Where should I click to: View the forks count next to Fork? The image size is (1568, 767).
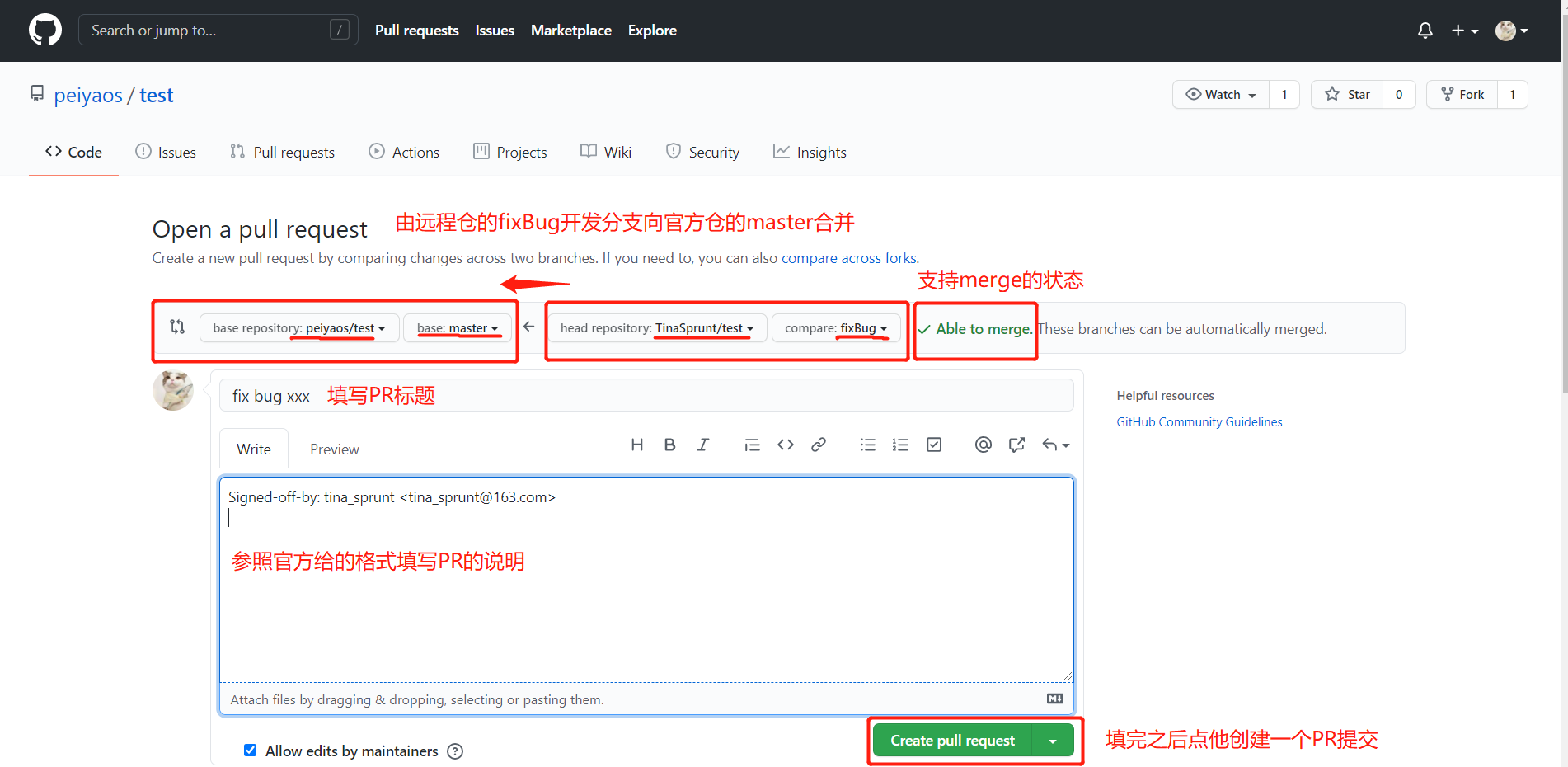[1513, 94]
